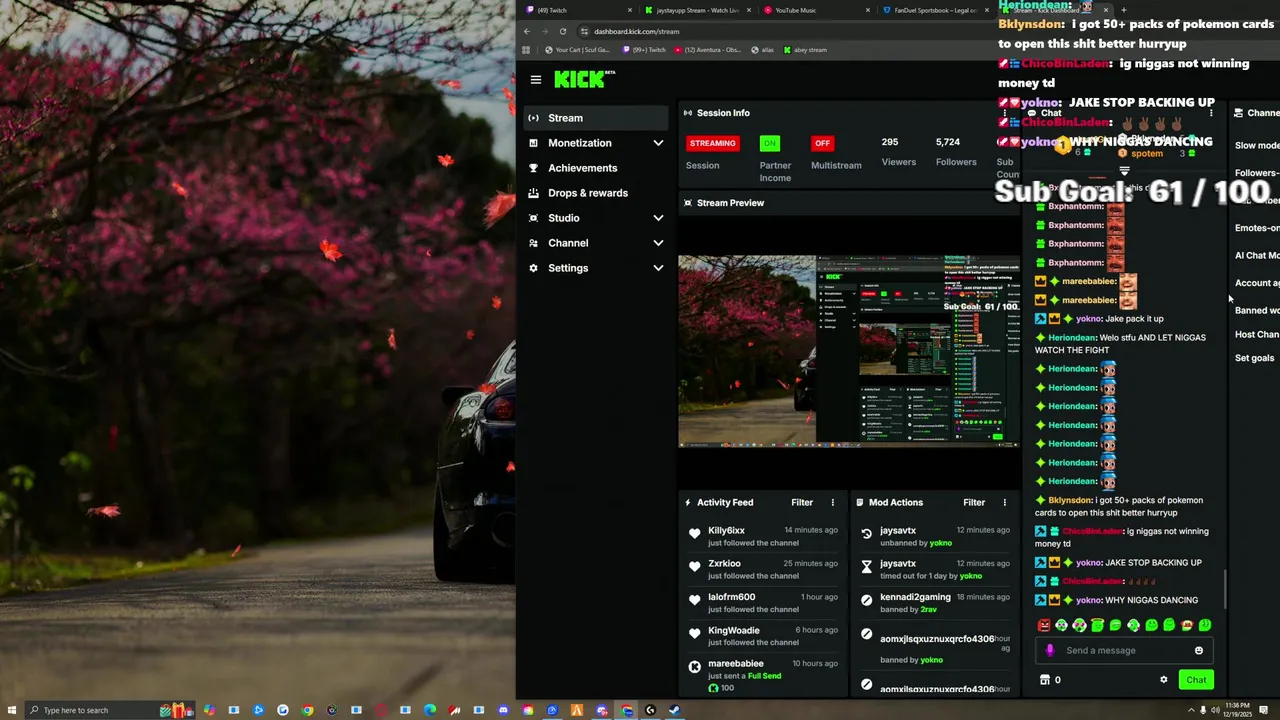Select the red angry emote
The width and height of the screenshot is (1280, 720).
coord(1044,625)
